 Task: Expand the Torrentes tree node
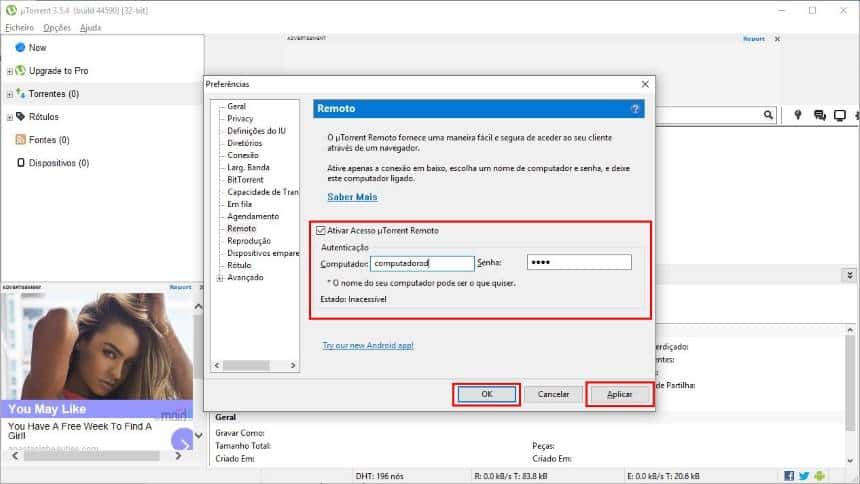[9, 94]
